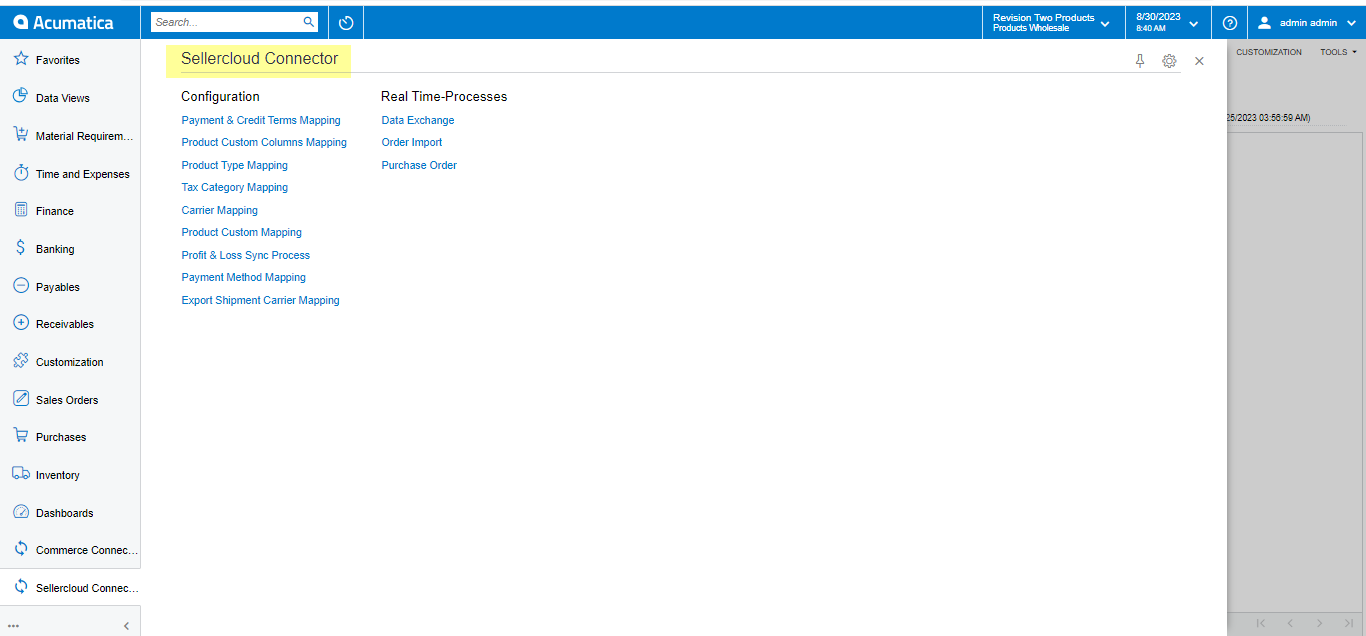Open Carrier Mapping link
Screen dimensions: 1366x636
point(219,210)
